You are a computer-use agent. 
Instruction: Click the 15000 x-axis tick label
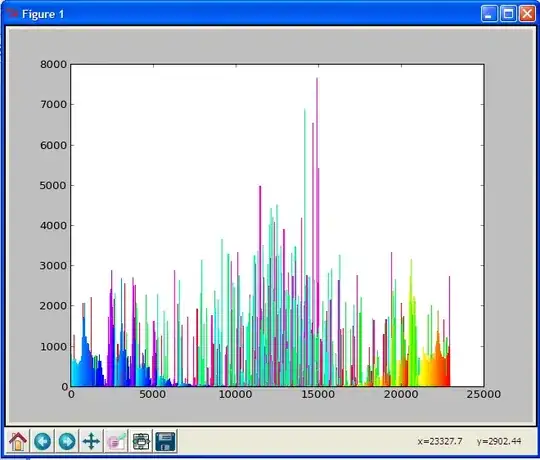(318, 394)
